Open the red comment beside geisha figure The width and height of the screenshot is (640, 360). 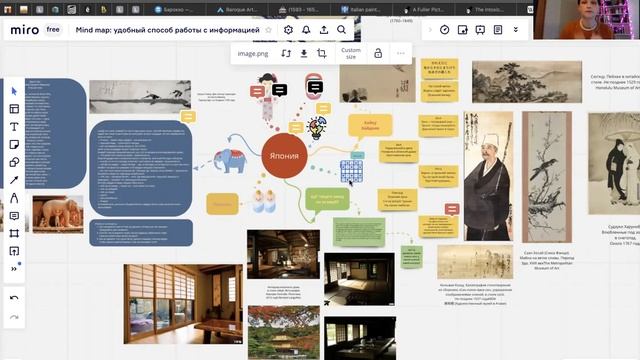(257, 92)
